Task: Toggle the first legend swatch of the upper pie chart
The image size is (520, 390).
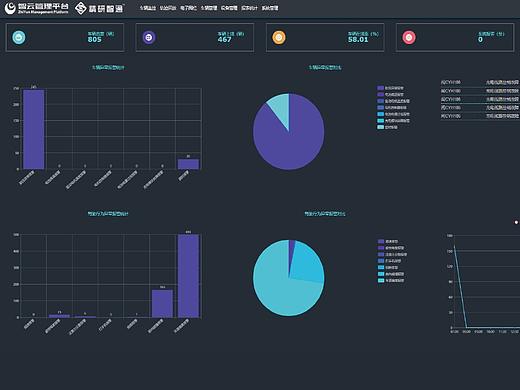Action: (x=380, y=88)
